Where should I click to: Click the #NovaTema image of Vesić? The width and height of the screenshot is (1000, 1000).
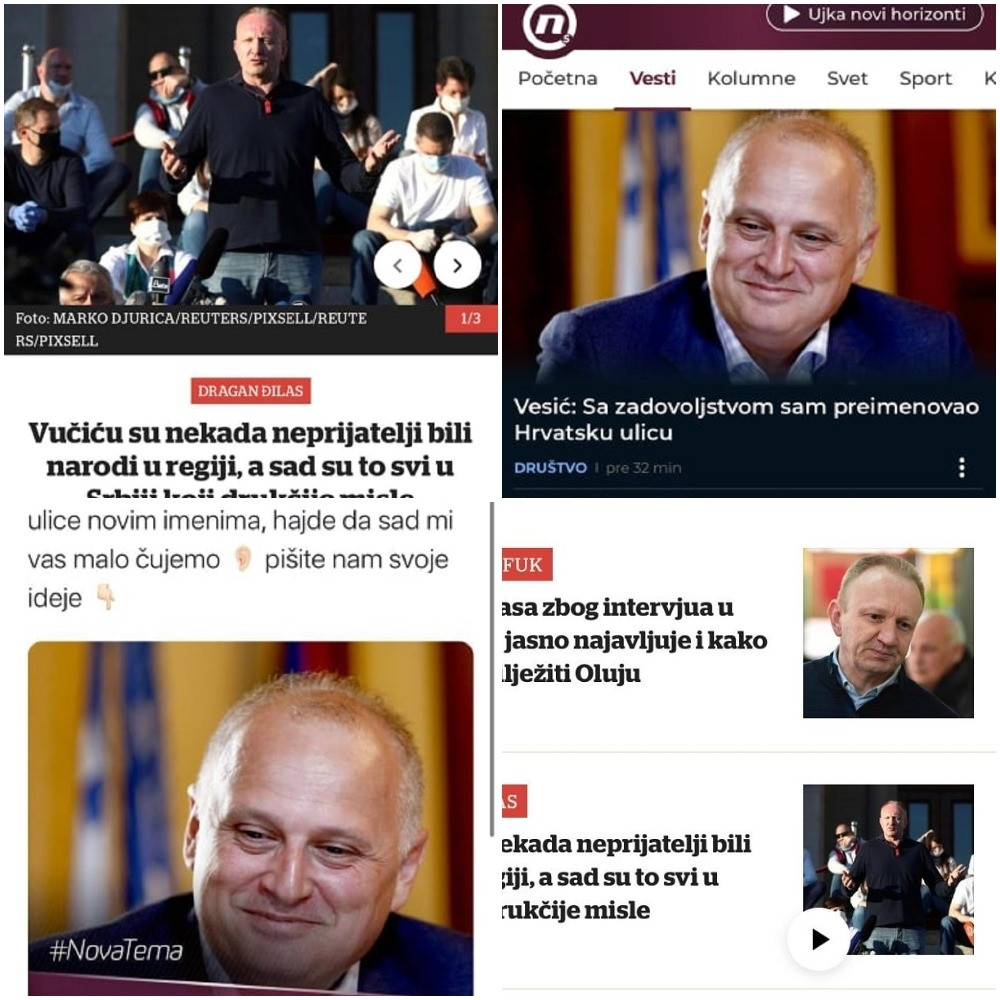251,818
